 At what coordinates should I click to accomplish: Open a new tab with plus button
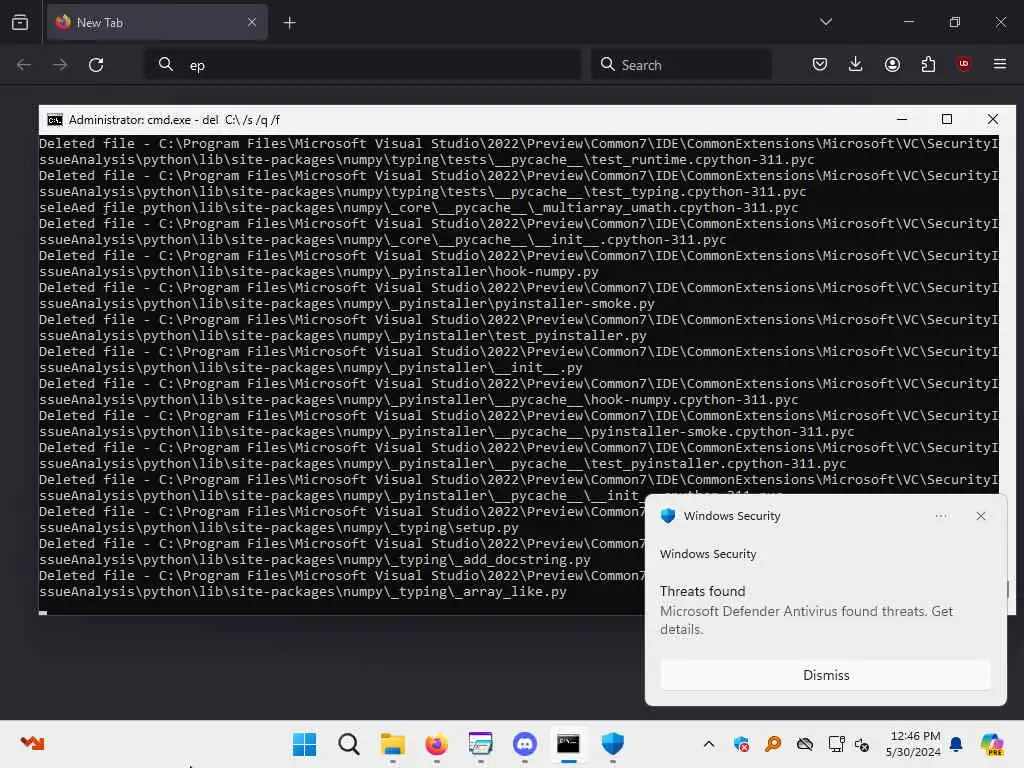point(289,23)
